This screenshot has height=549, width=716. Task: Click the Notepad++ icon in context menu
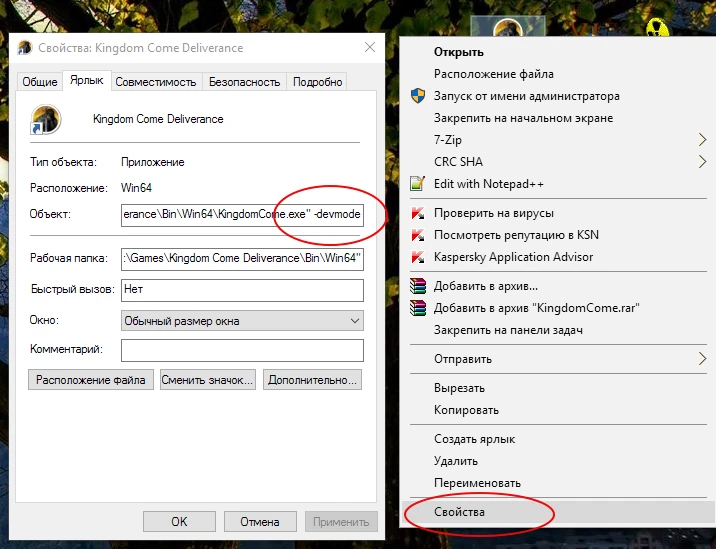[418, 184]
